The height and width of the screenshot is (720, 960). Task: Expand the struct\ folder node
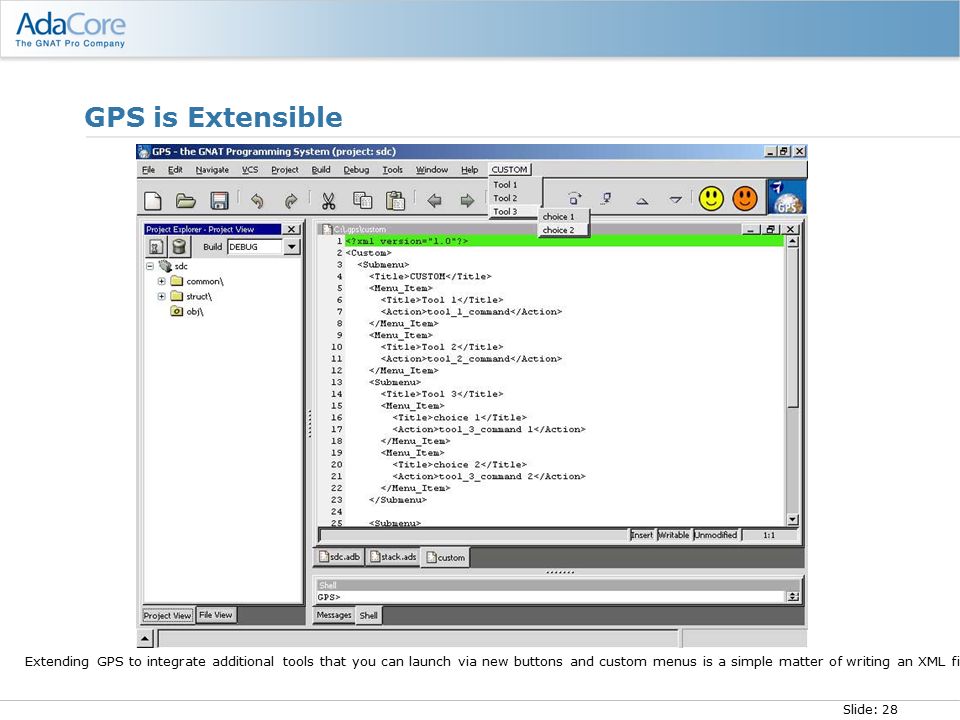pyautogui.click(x=162, y=296)
